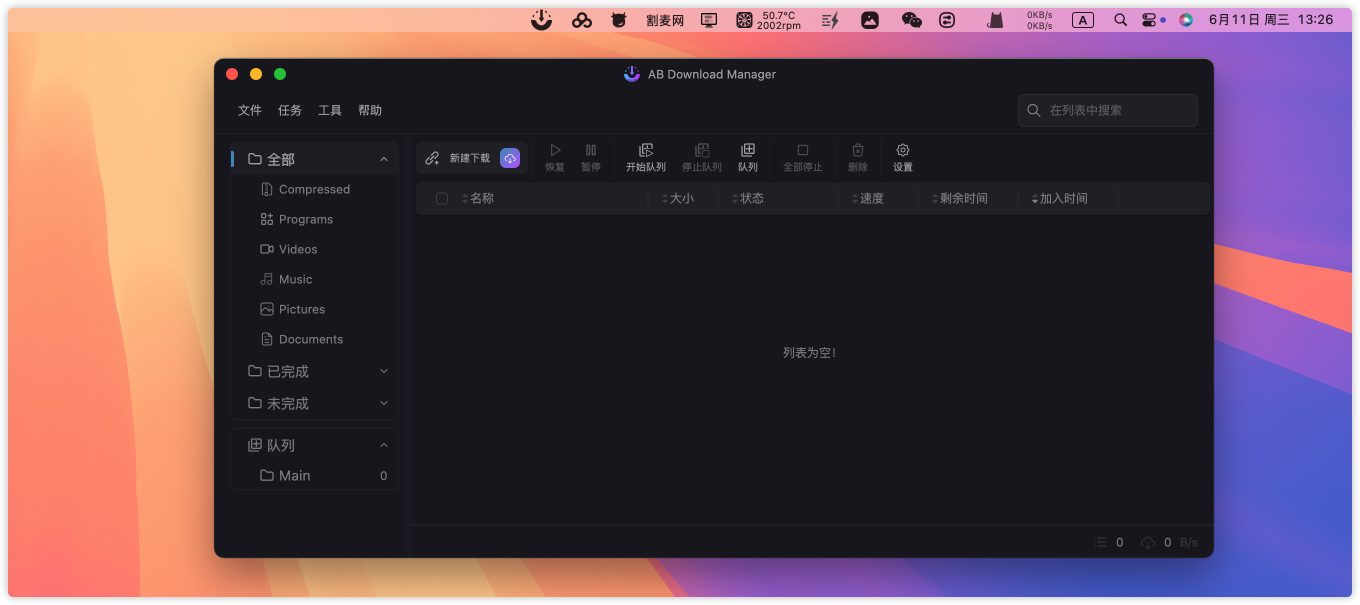Click AB Download Manager menu bar icon
The image size is (1360, 605).
(541, 19)
